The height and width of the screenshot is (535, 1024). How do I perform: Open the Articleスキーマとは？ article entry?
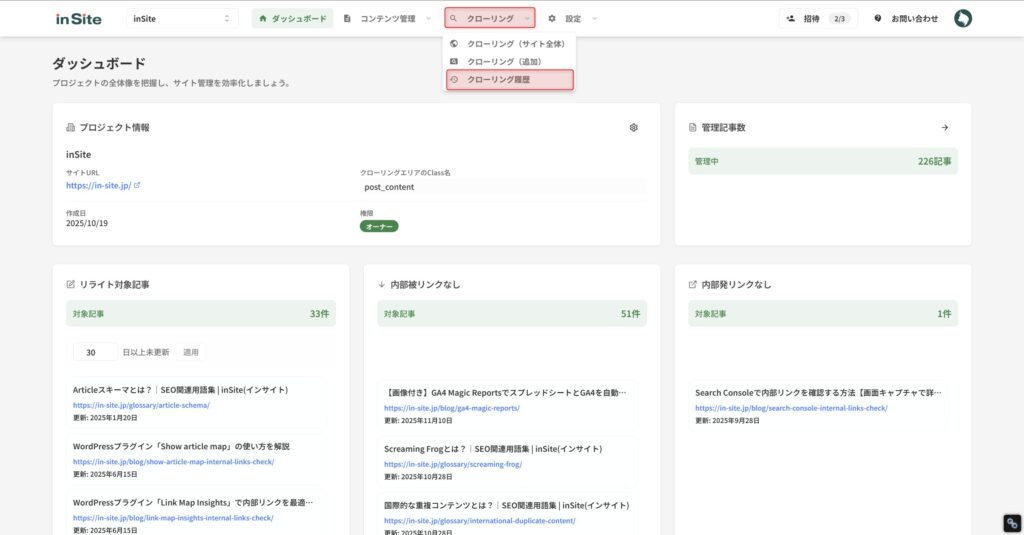click(x=180, y=390)
